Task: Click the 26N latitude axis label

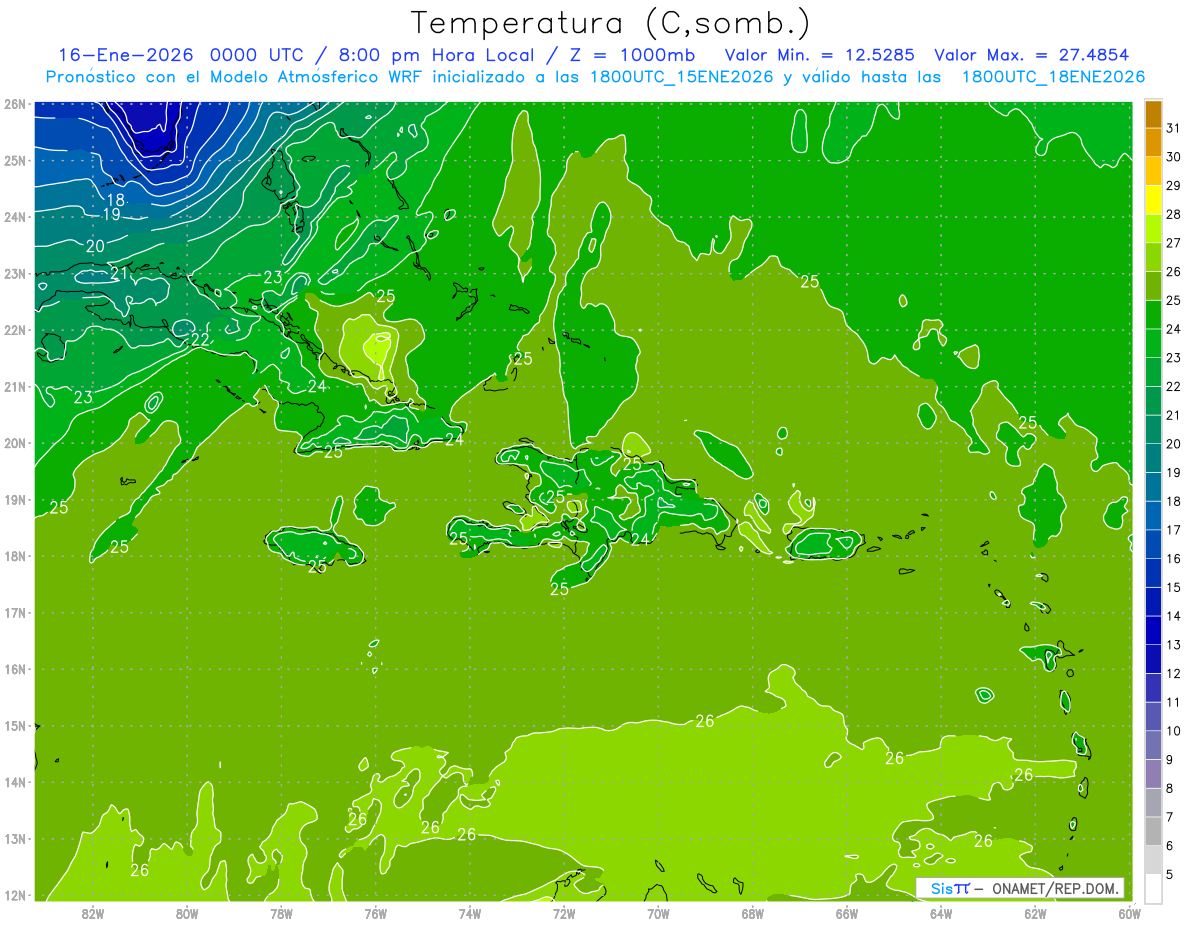Action: click(15, 104)
